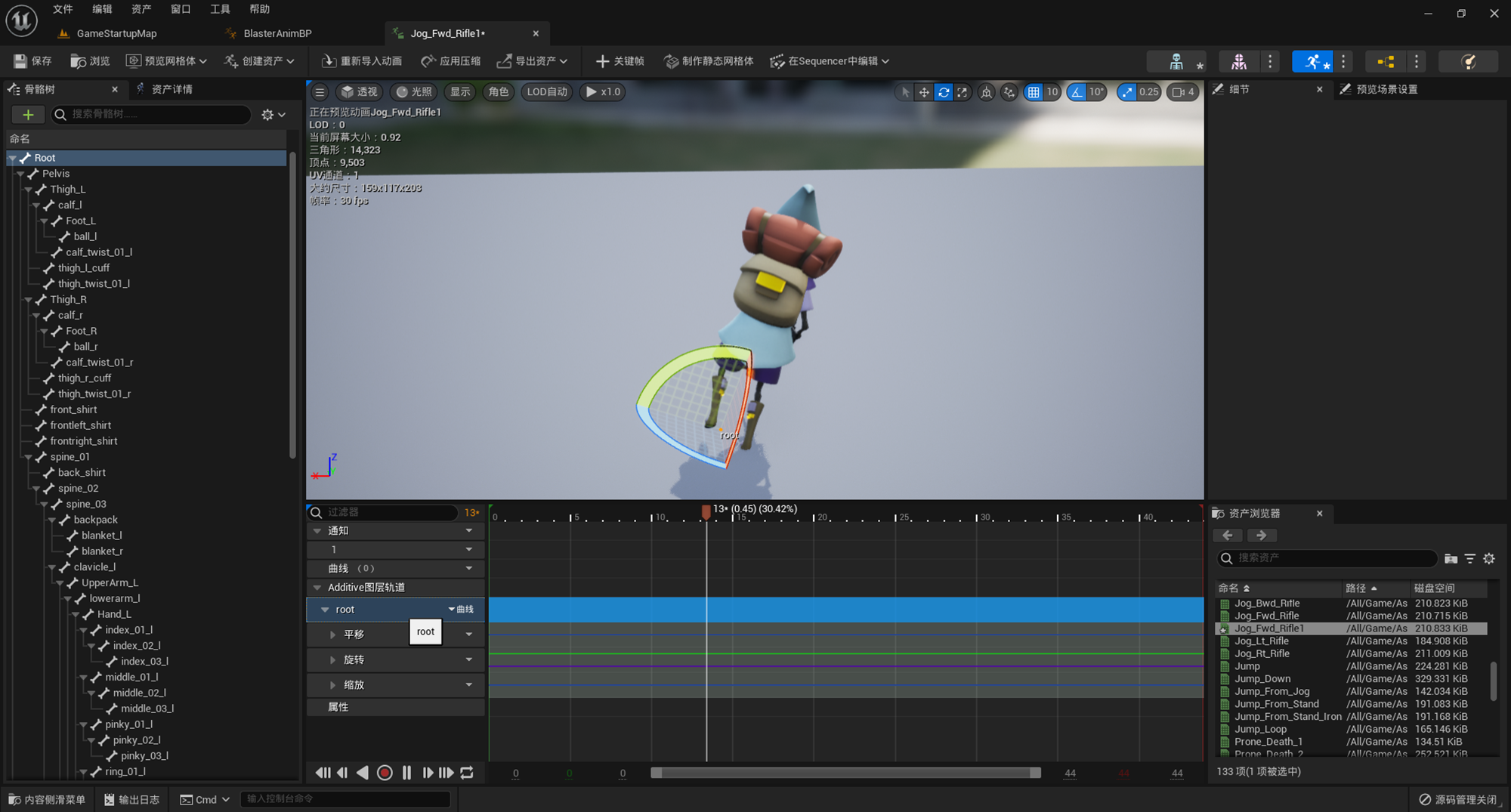Expand the 缩放 scale track
The height and width of the screenshot is (812, 1511).
(332, 685)
